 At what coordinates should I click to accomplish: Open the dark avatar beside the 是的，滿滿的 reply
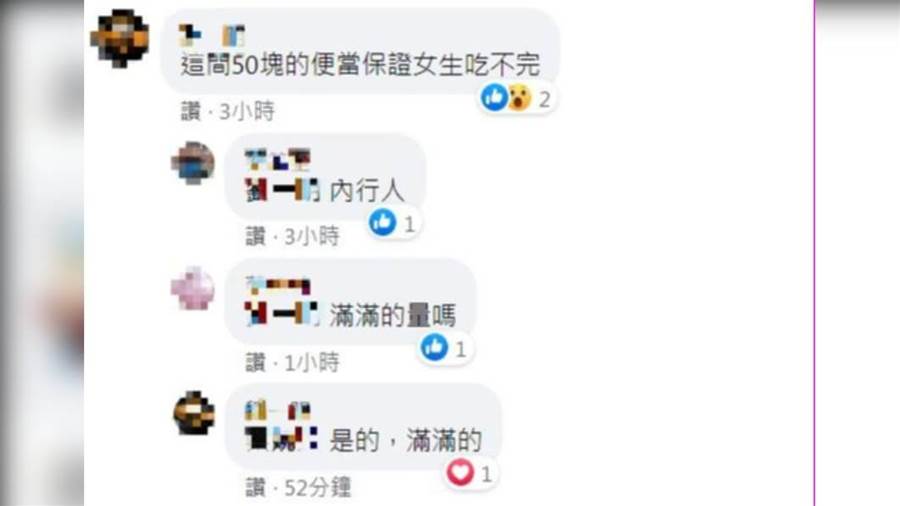coord(194,413)
